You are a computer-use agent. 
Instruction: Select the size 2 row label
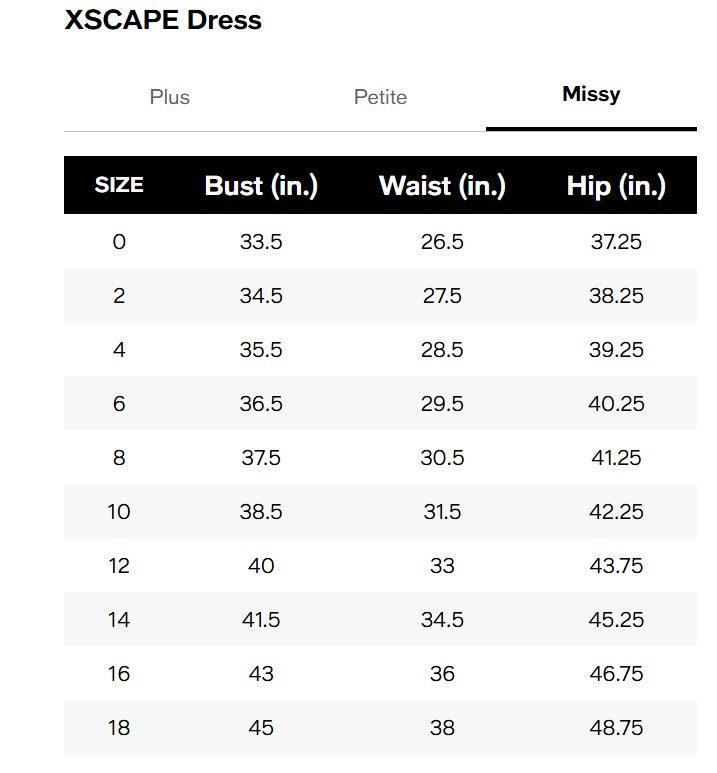pyautogui.click(x=119, y=296)
